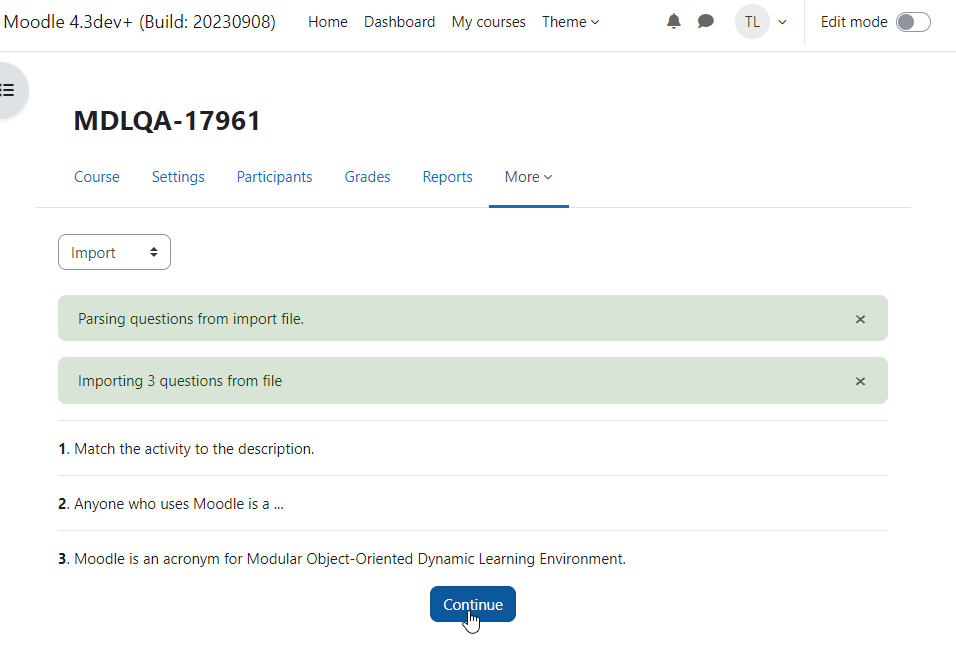Screen dimensions: 956x659
Task: Open the messaging speech bubble icon
Action: [x=705, y=22]
